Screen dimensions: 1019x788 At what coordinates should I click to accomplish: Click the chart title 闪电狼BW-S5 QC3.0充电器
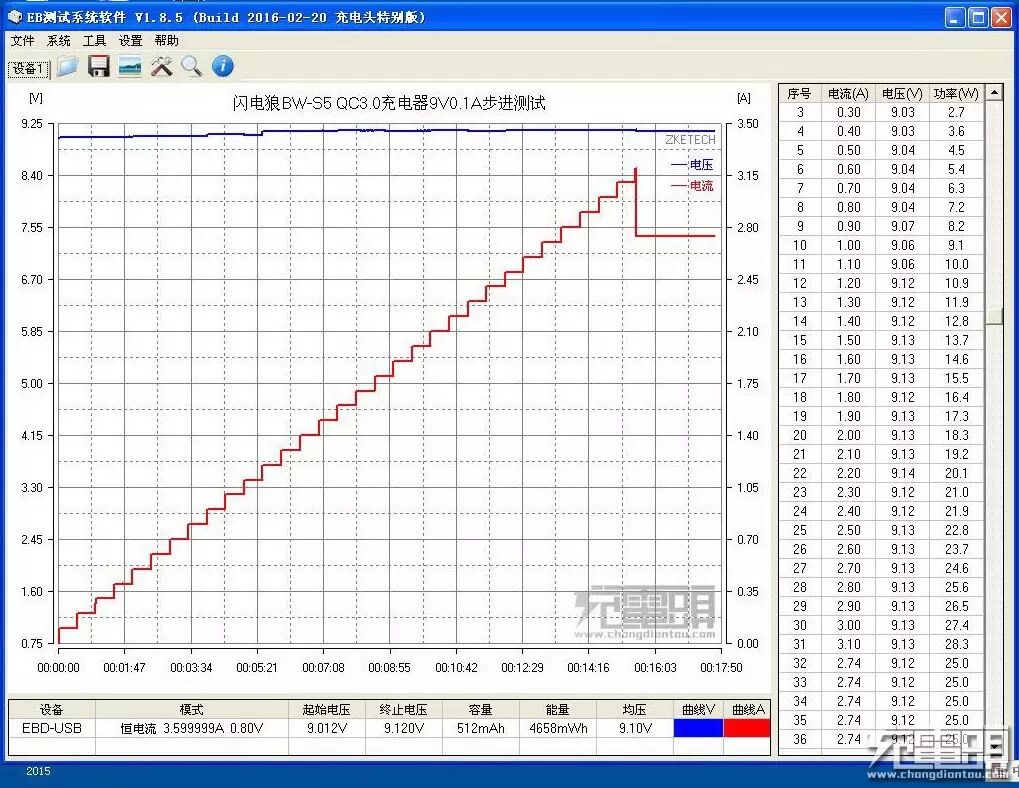[389, 103]
